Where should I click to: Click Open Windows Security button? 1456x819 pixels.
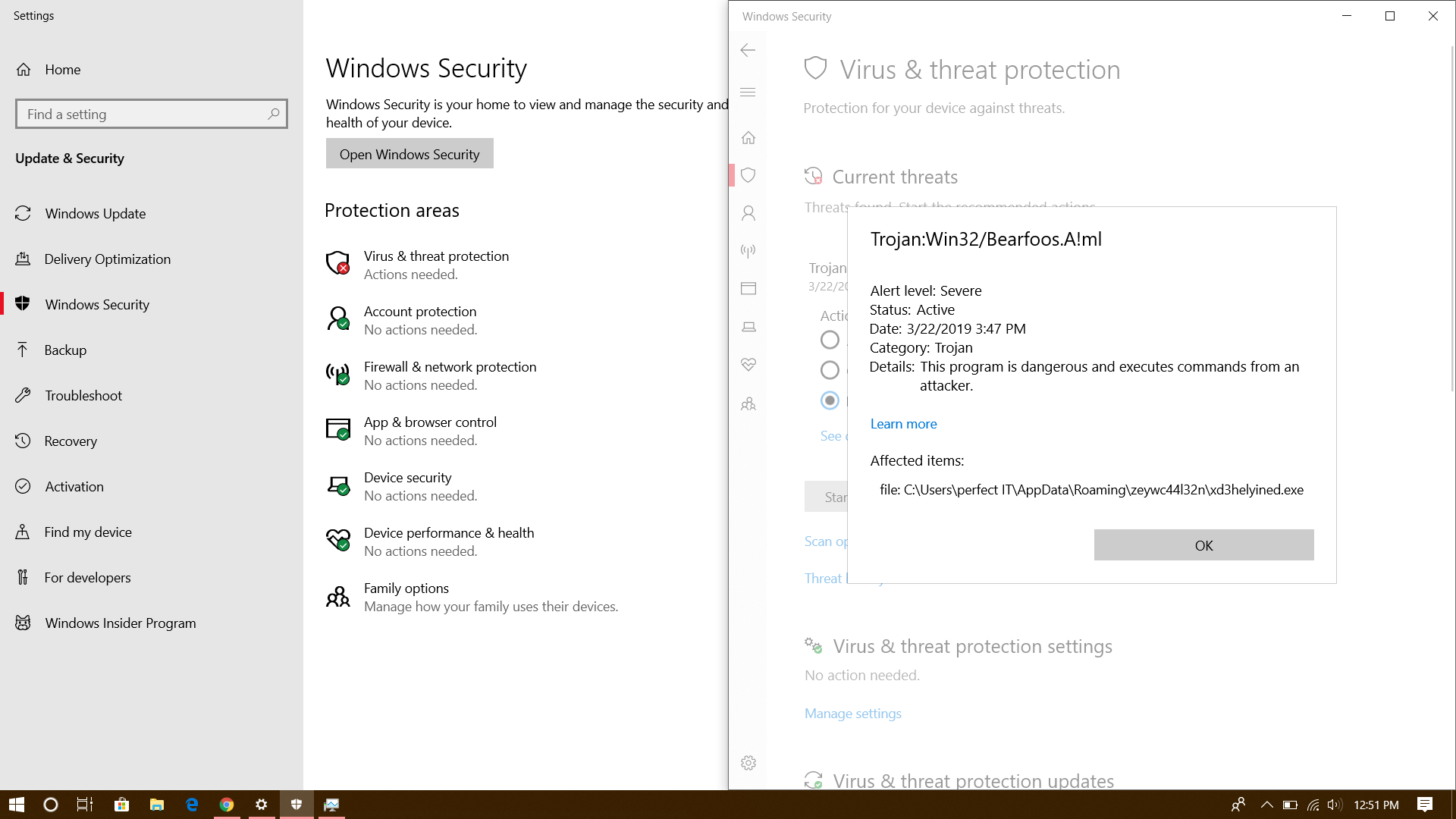[409, 154]
